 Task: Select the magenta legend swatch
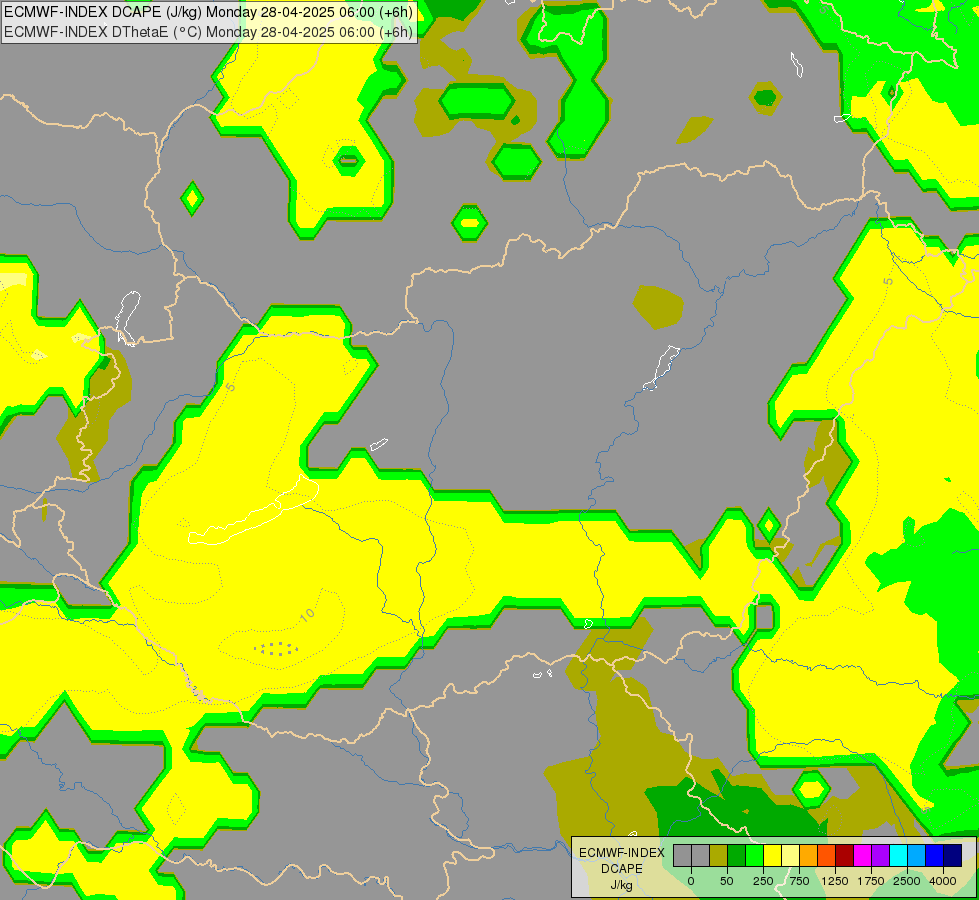[862, 855]
